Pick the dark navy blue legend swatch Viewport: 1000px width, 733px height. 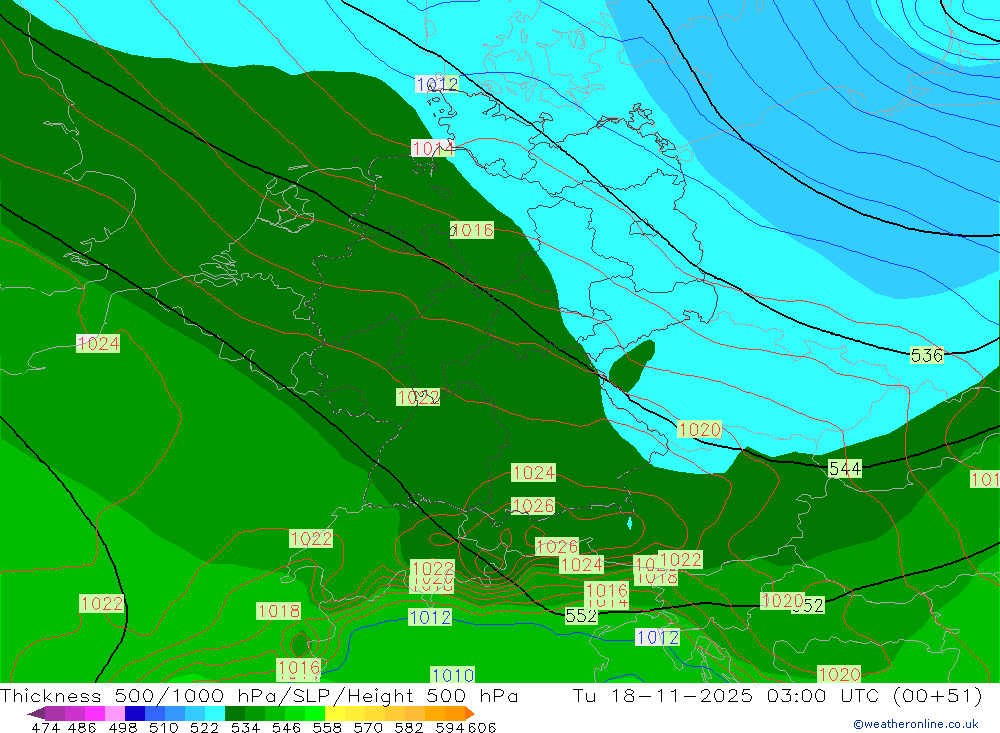tap(133, 713)
